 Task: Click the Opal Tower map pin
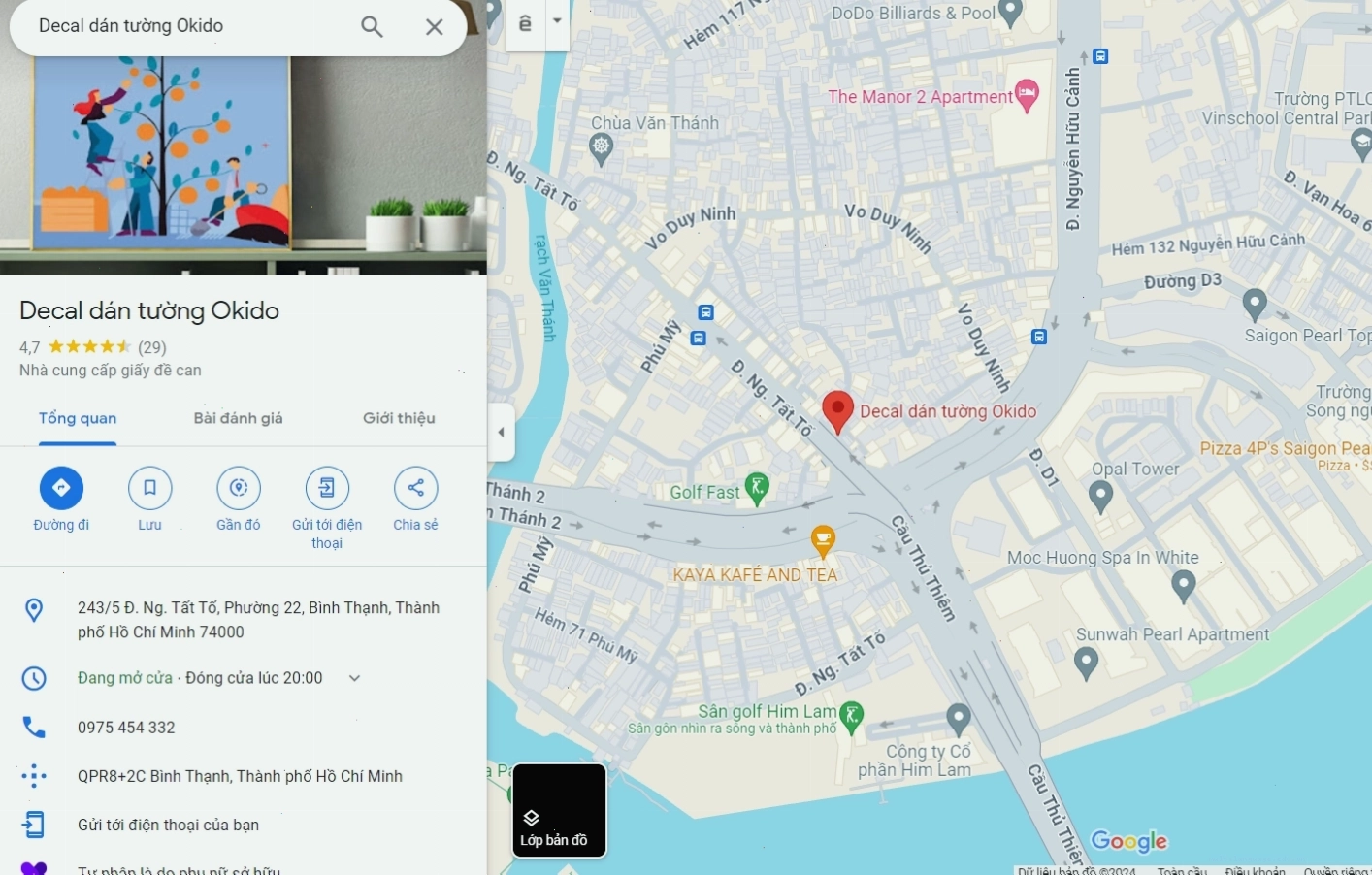coord(1100,498)
